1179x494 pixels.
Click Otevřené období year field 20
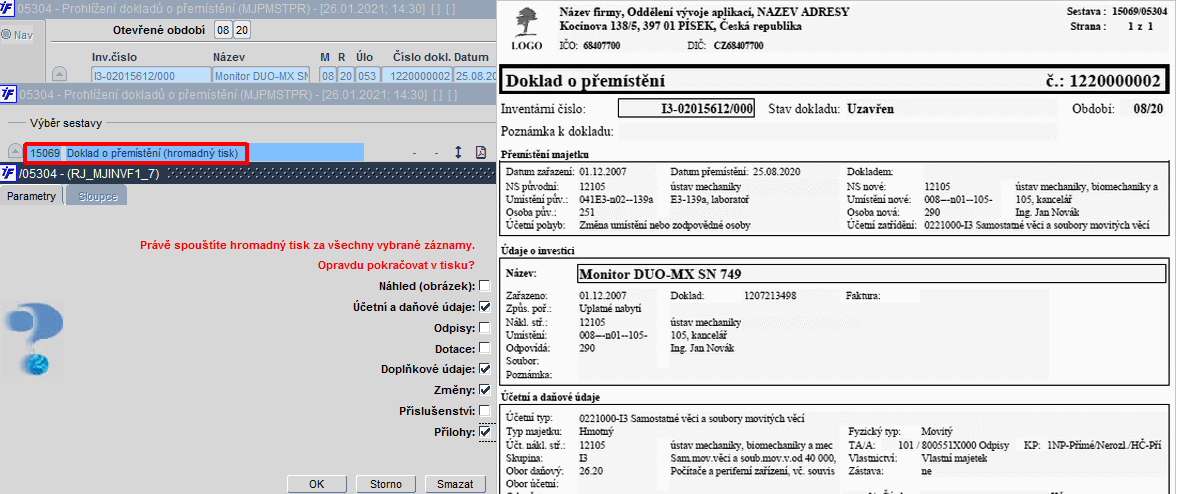click(243, 30)
